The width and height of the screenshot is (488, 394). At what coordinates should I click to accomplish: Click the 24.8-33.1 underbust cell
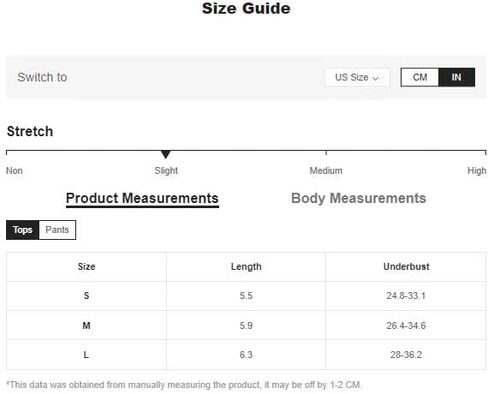406,296
